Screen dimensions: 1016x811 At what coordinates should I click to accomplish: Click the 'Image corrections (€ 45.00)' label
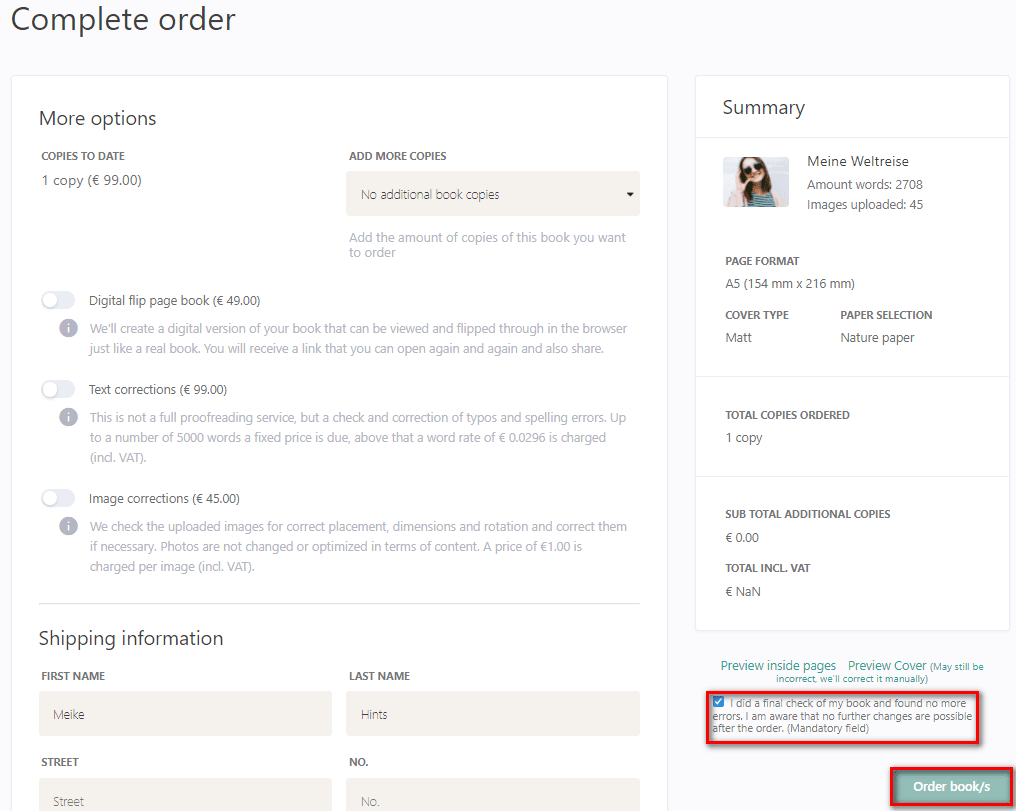point(165,498)
